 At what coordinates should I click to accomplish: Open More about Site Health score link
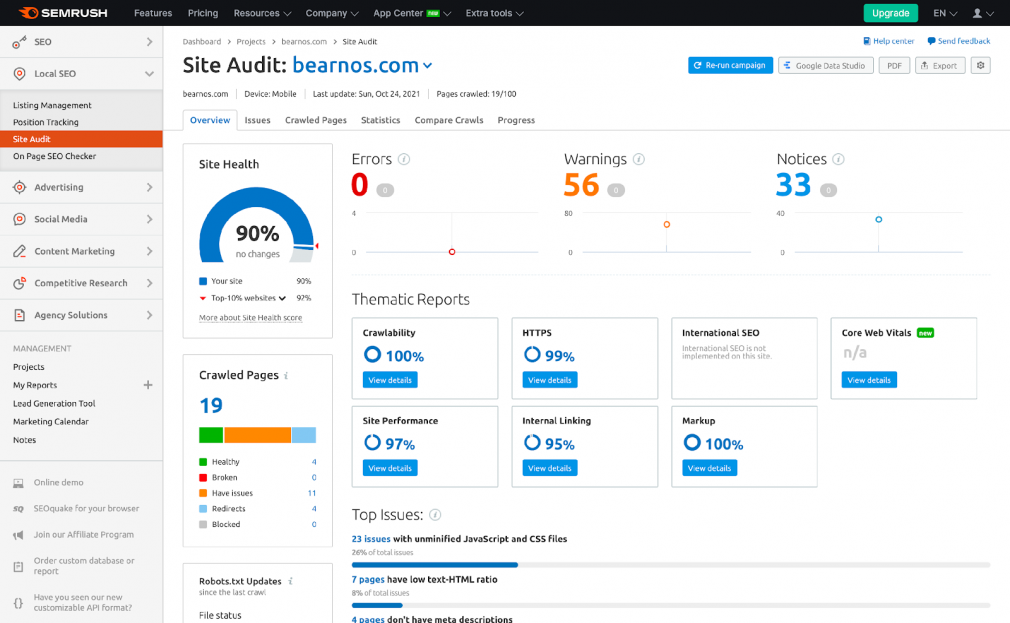[251, 318]
